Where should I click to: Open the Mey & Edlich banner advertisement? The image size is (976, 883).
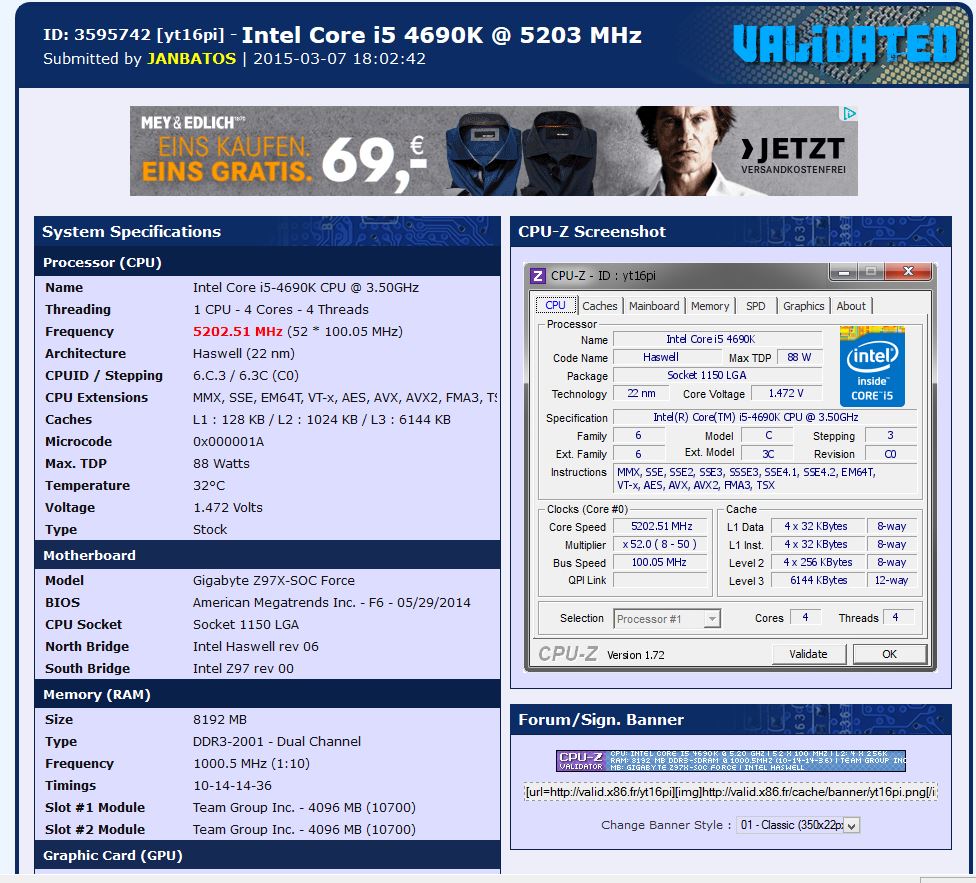click(x=494, y=151)
